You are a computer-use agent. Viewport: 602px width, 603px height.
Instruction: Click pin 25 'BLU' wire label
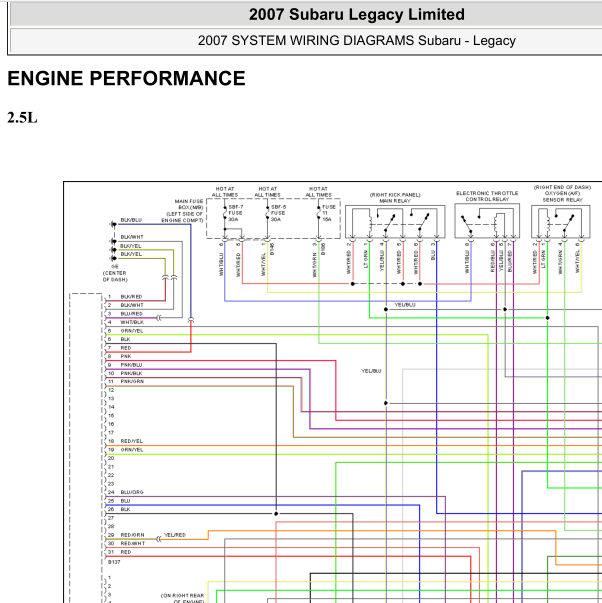click(x=125, y=501)
